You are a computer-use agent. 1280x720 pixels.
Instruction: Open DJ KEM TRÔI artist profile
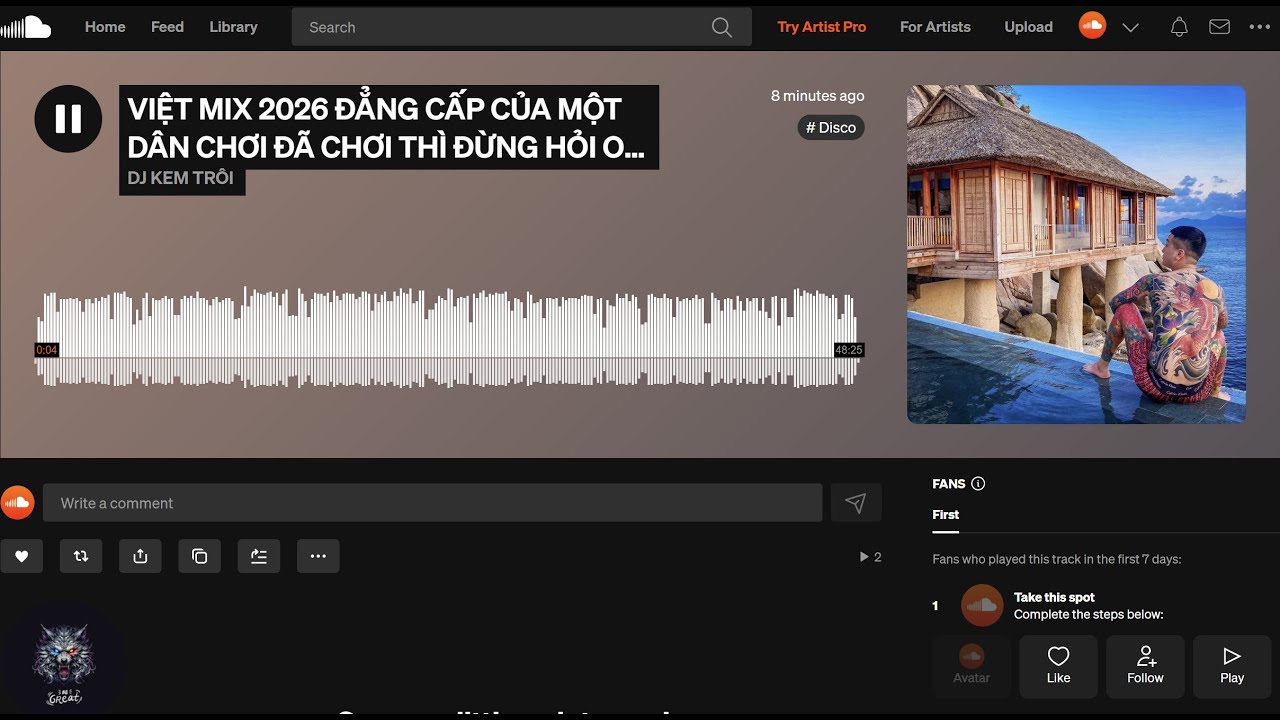point(181,178)
